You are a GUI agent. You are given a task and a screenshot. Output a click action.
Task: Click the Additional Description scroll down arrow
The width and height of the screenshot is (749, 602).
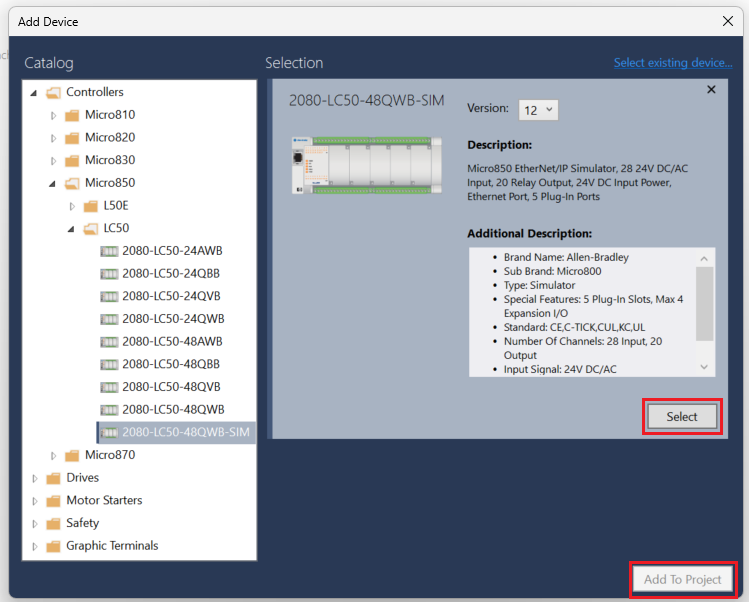coord(704,367)
